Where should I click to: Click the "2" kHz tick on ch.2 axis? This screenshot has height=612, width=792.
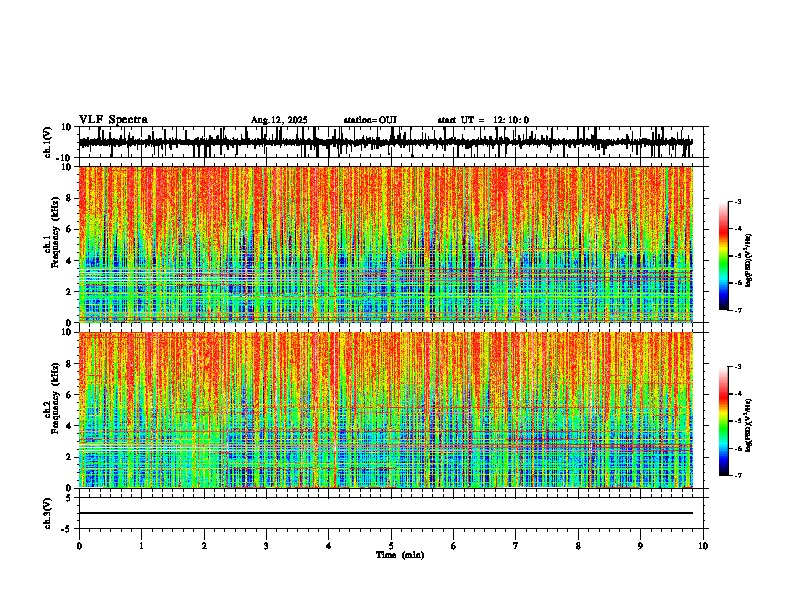click(69, 457)
